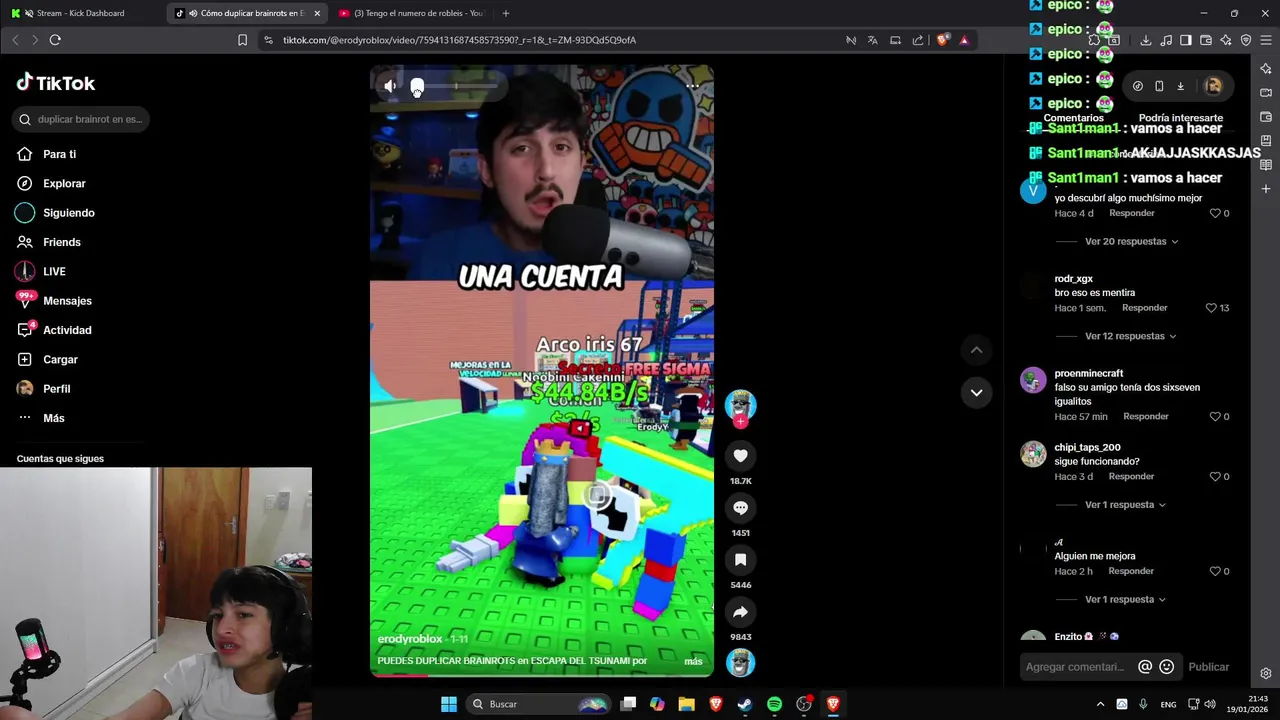Screen dimensions: 1280x720
Task: Click the TikTok logo
Action: pyautogui.click(x=56, y=83)
